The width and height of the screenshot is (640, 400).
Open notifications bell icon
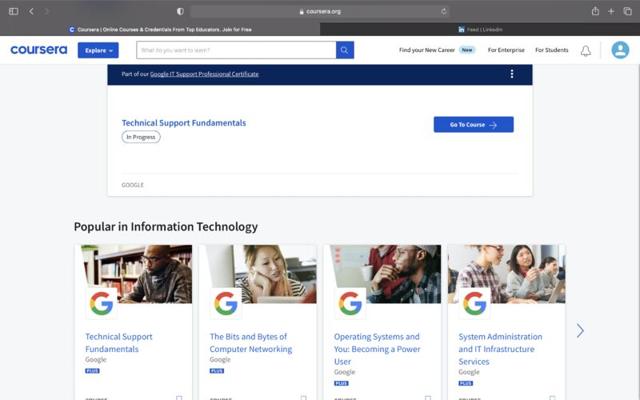(586, 51)
